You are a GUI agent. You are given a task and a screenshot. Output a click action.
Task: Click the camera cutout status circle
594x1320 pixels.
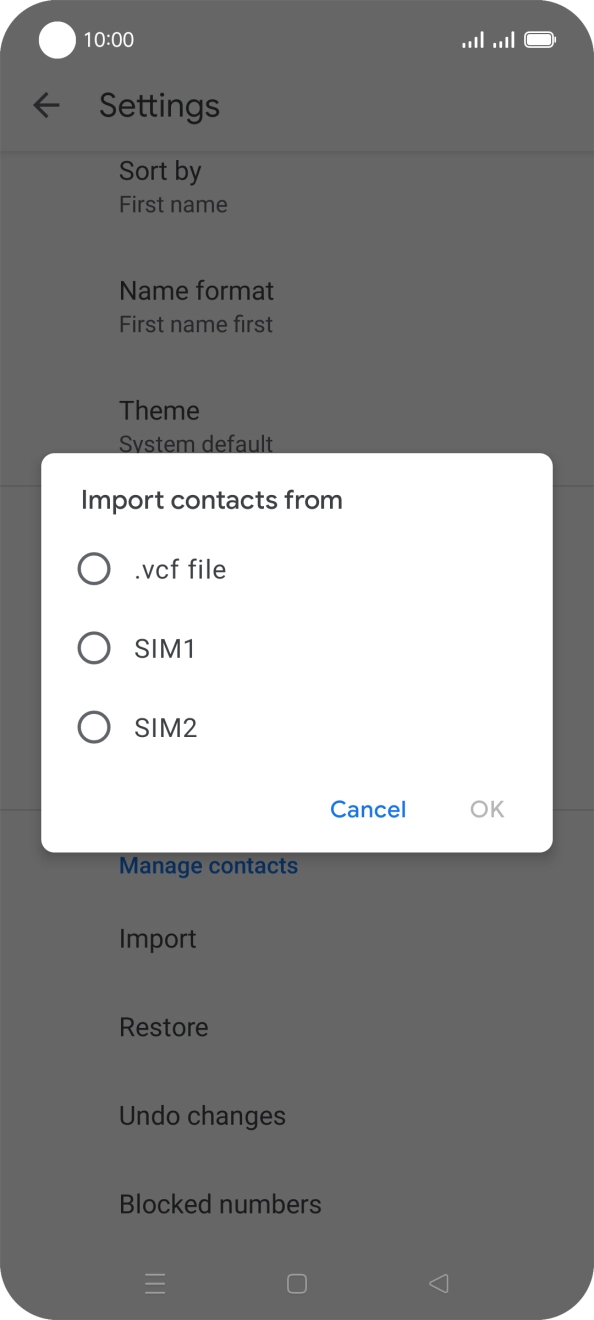[x=57, y=40]
